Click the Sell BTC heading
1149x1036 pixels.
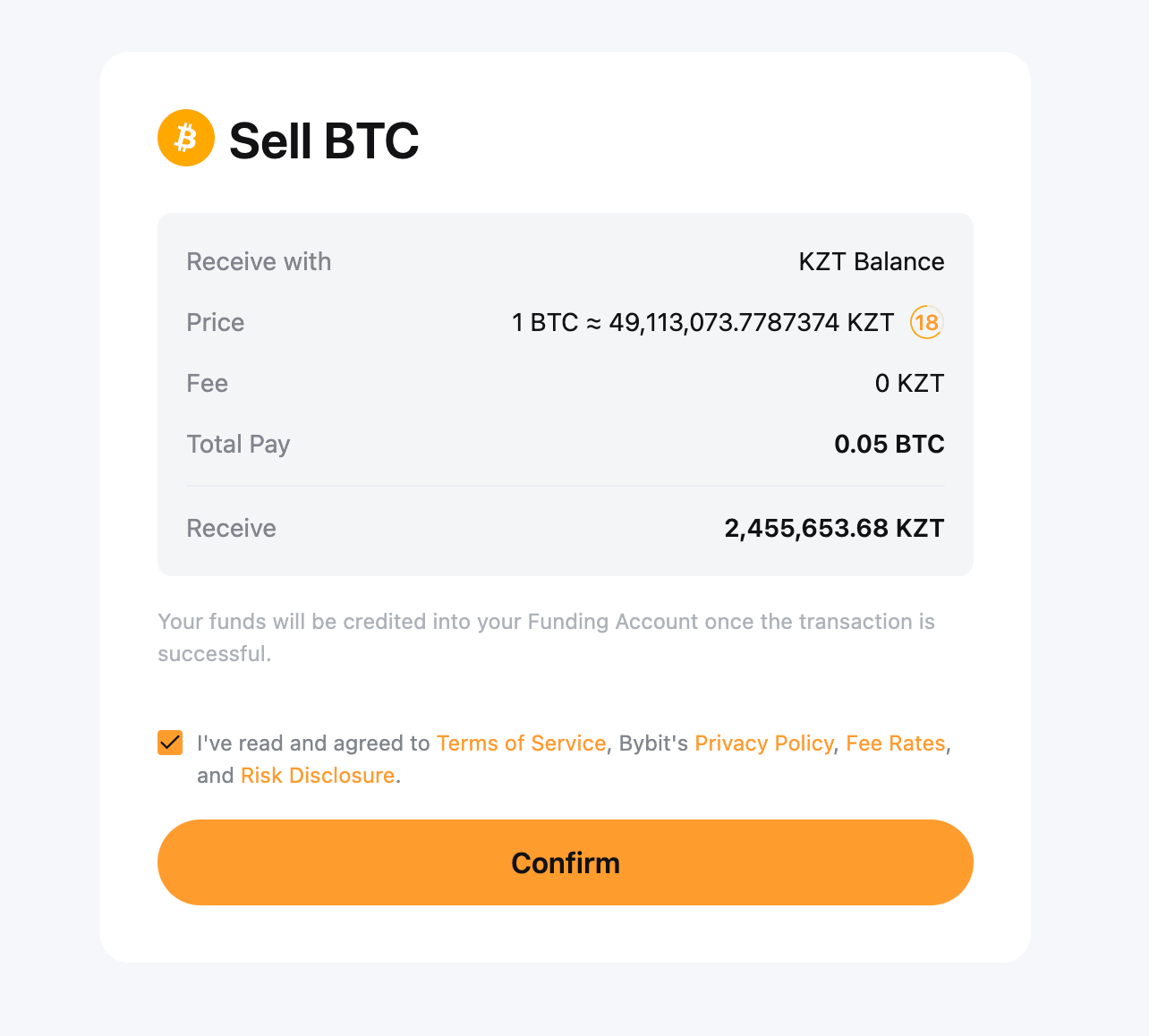coord(324,140)
